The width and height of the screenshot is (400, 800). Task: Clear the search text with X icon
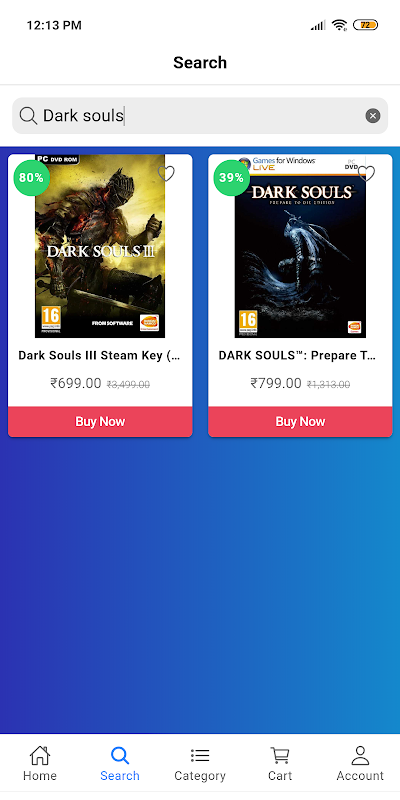coord(373,116)
